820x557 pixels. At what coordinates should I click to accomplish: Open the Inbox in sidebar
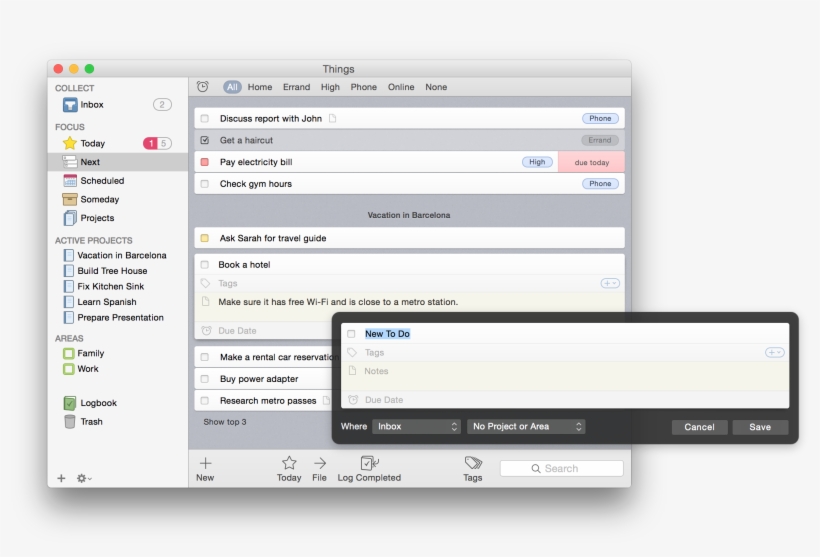tap(91, 105)
